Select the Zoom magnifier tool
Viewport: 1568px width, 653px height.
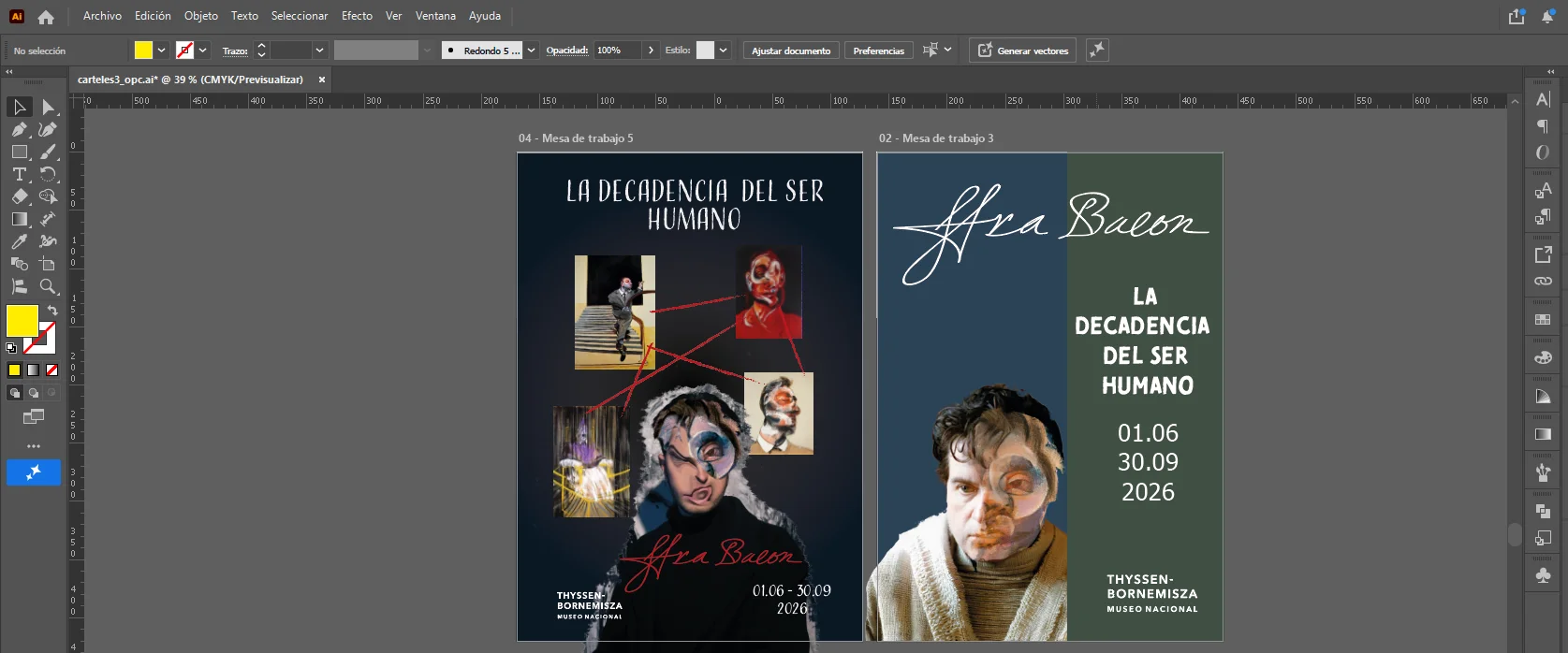pyautogui.click(x=49, y=286)
